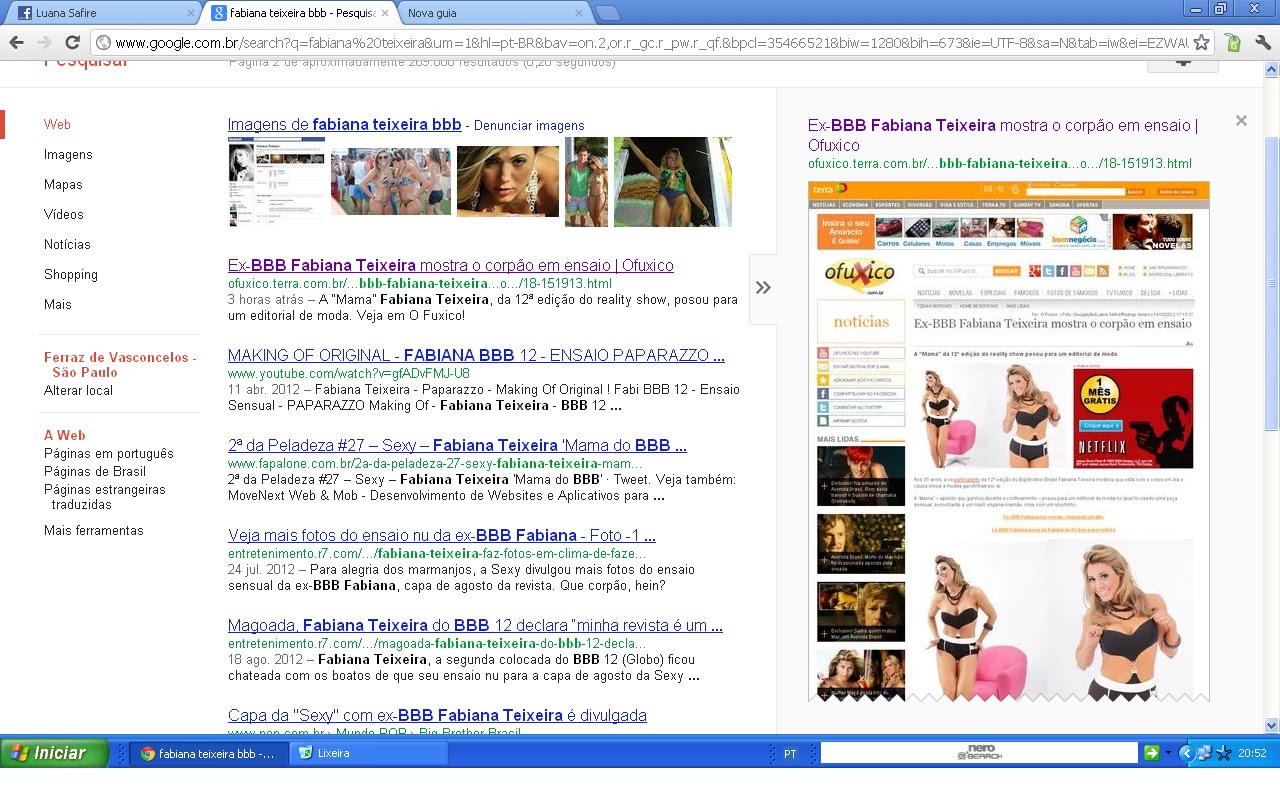Close the Luana Safire tab
Screen dimensions: 1280x800
click(x=191, y=13)
